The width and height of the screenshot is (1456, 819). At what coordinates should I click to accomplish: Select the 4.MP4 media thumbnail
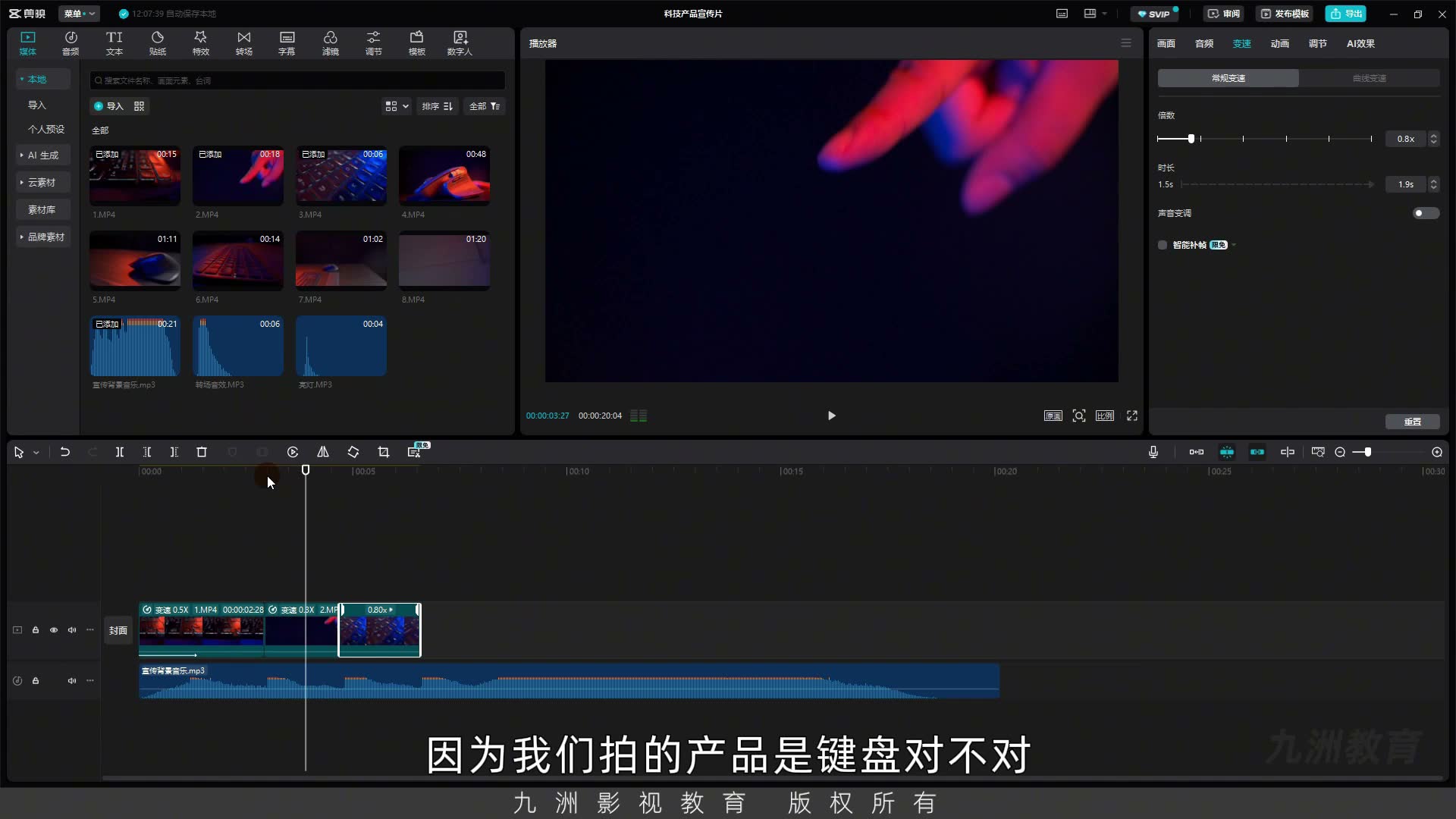444,176
